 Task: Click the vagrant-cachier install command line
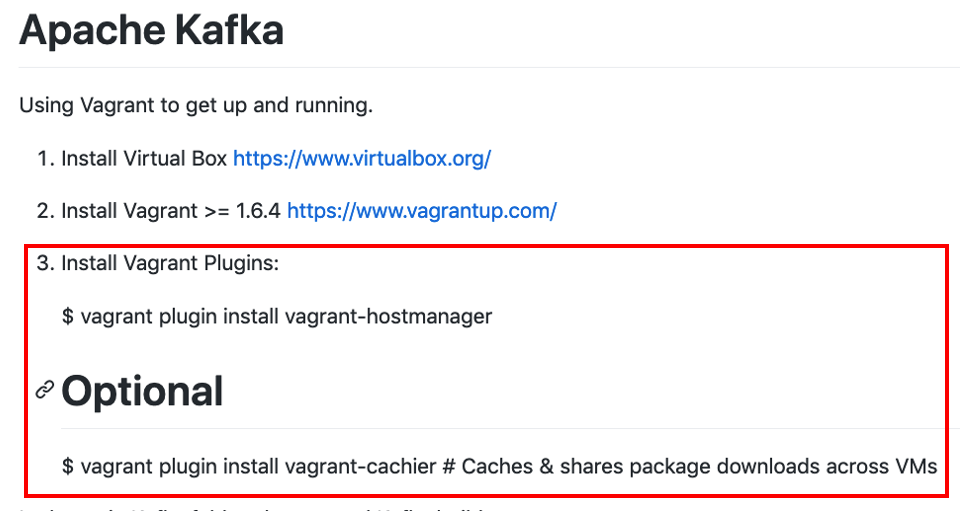point(499,467)
